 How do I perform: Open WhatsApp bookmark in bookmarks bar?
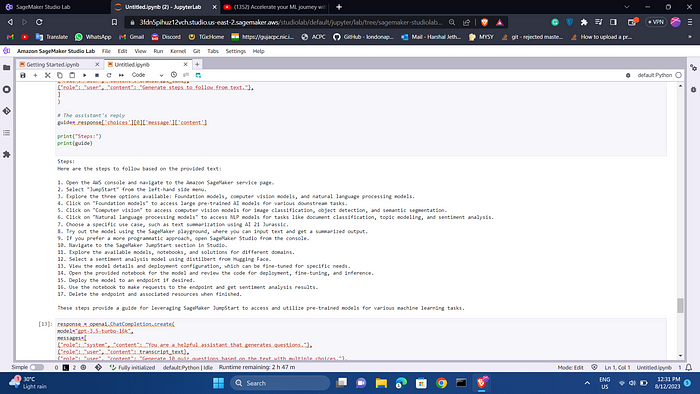pos(93,37)
